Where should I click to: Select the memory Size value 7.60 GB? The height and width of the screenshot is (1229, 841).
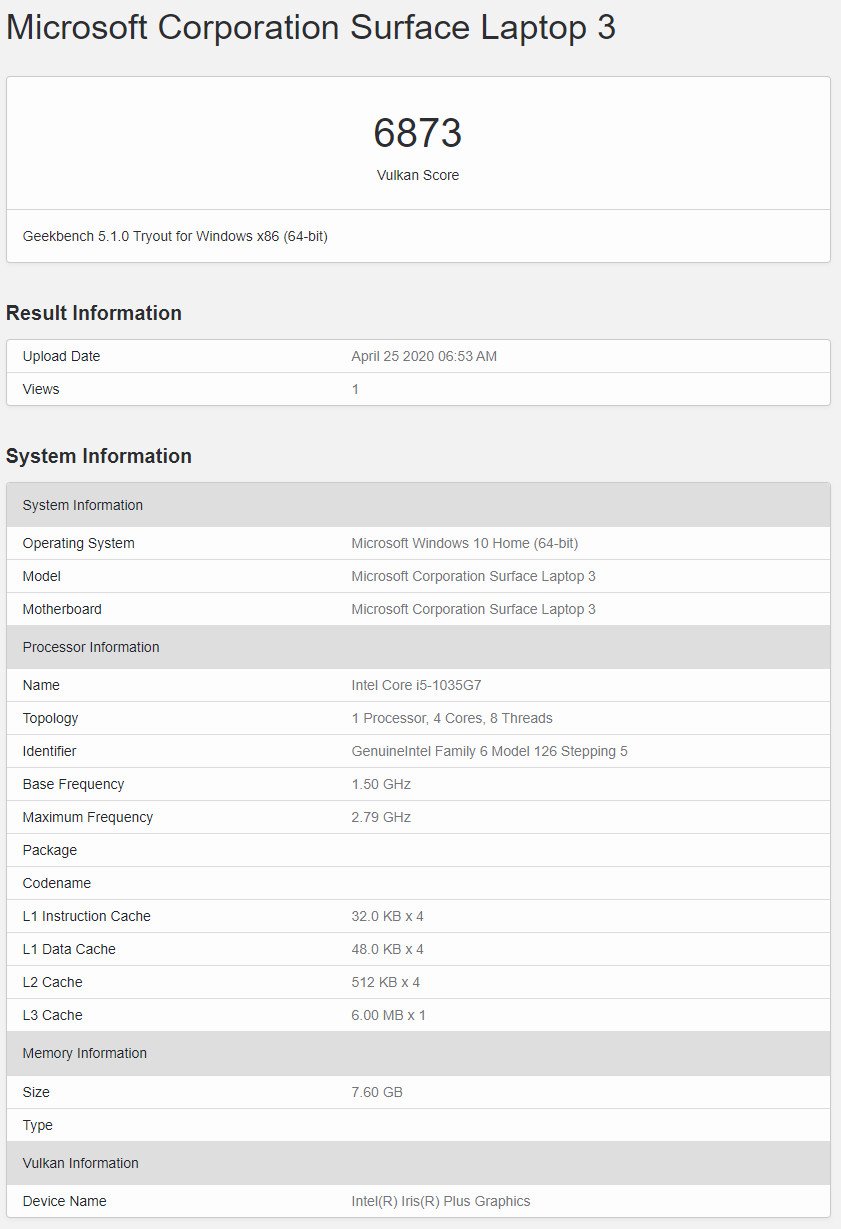[x=377, y=1093]
